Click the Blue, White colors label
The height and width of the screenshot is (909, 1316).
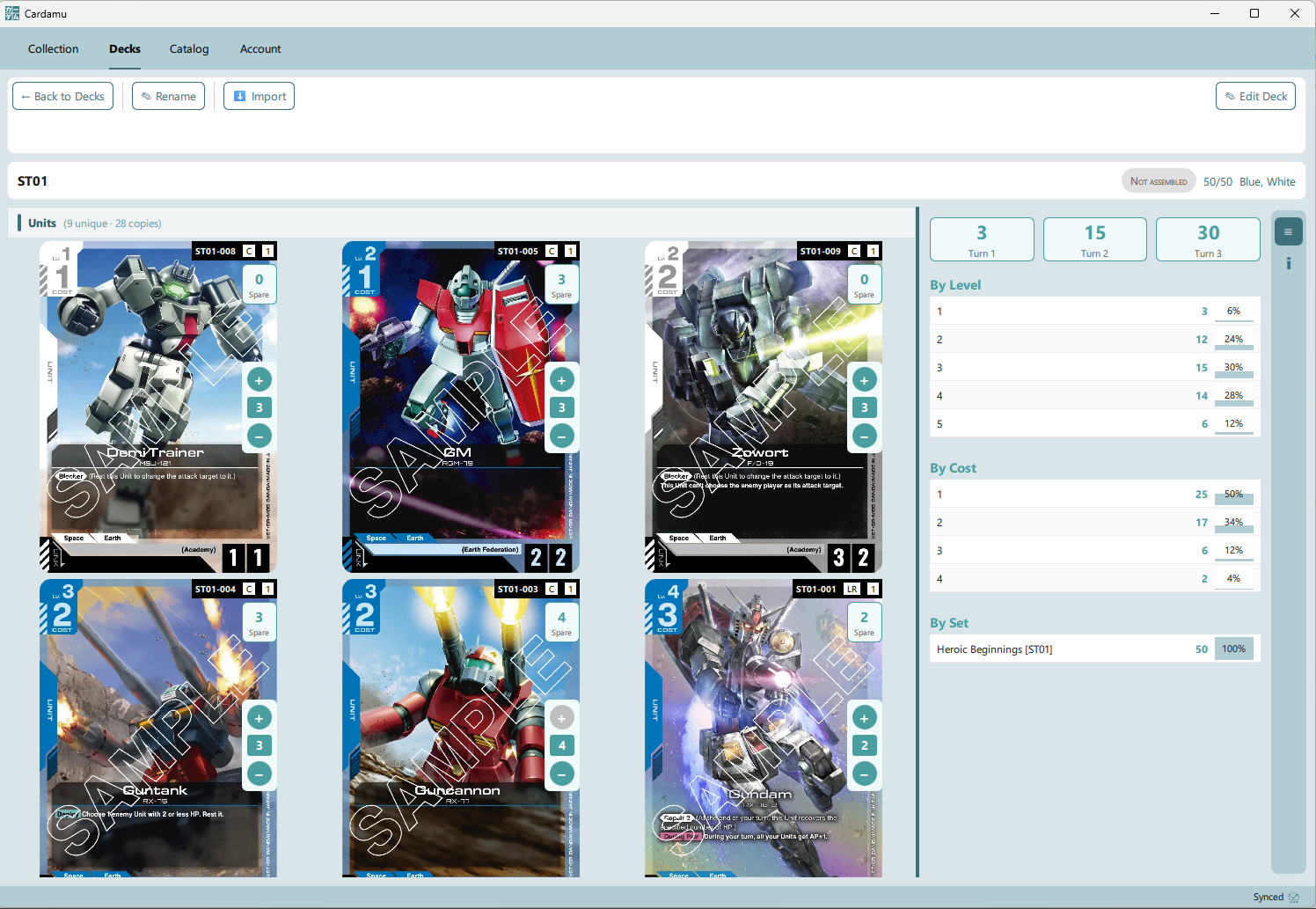(x=1268, y=181)
